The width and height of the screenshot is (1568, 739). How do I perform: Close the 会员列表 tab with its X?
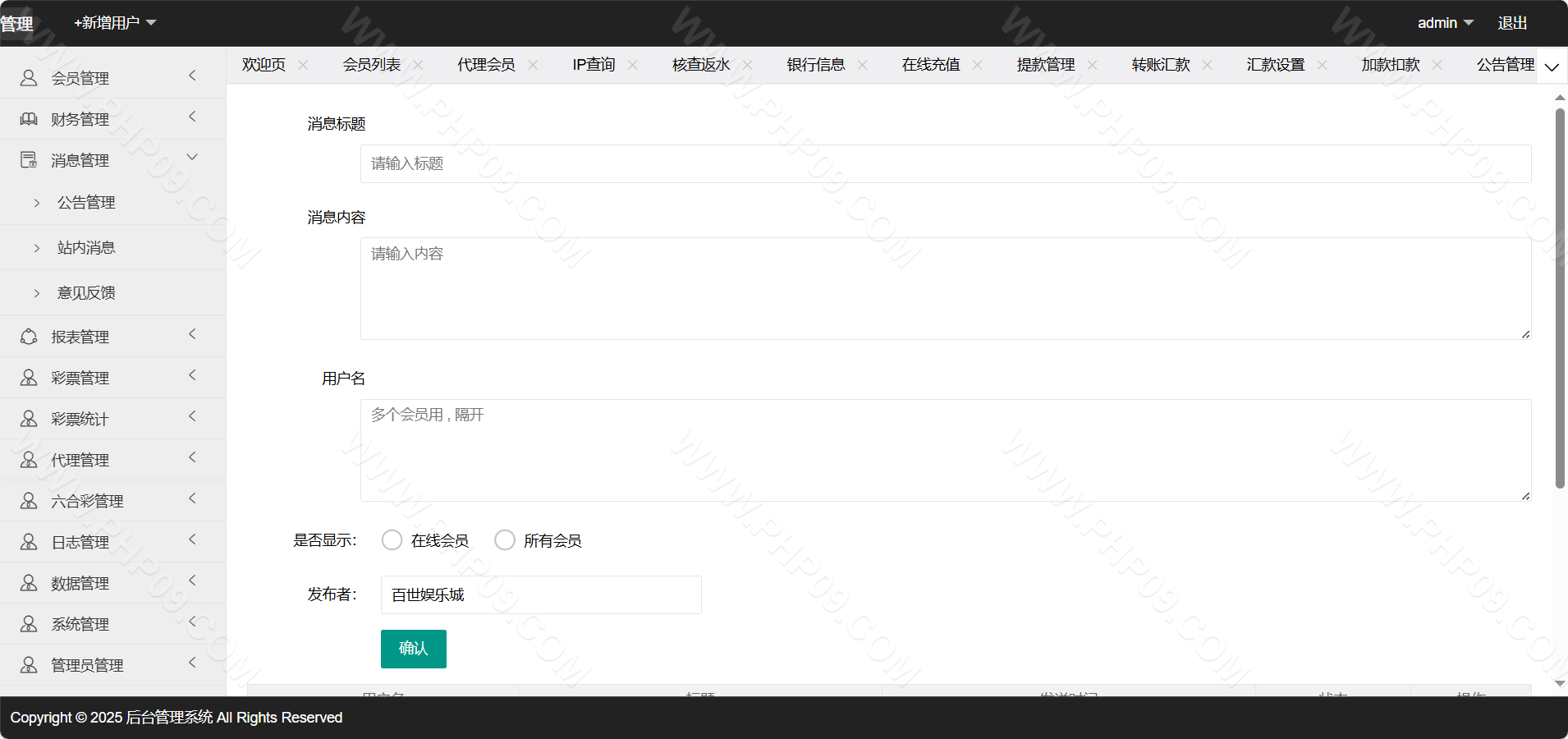tap(419, 65)
